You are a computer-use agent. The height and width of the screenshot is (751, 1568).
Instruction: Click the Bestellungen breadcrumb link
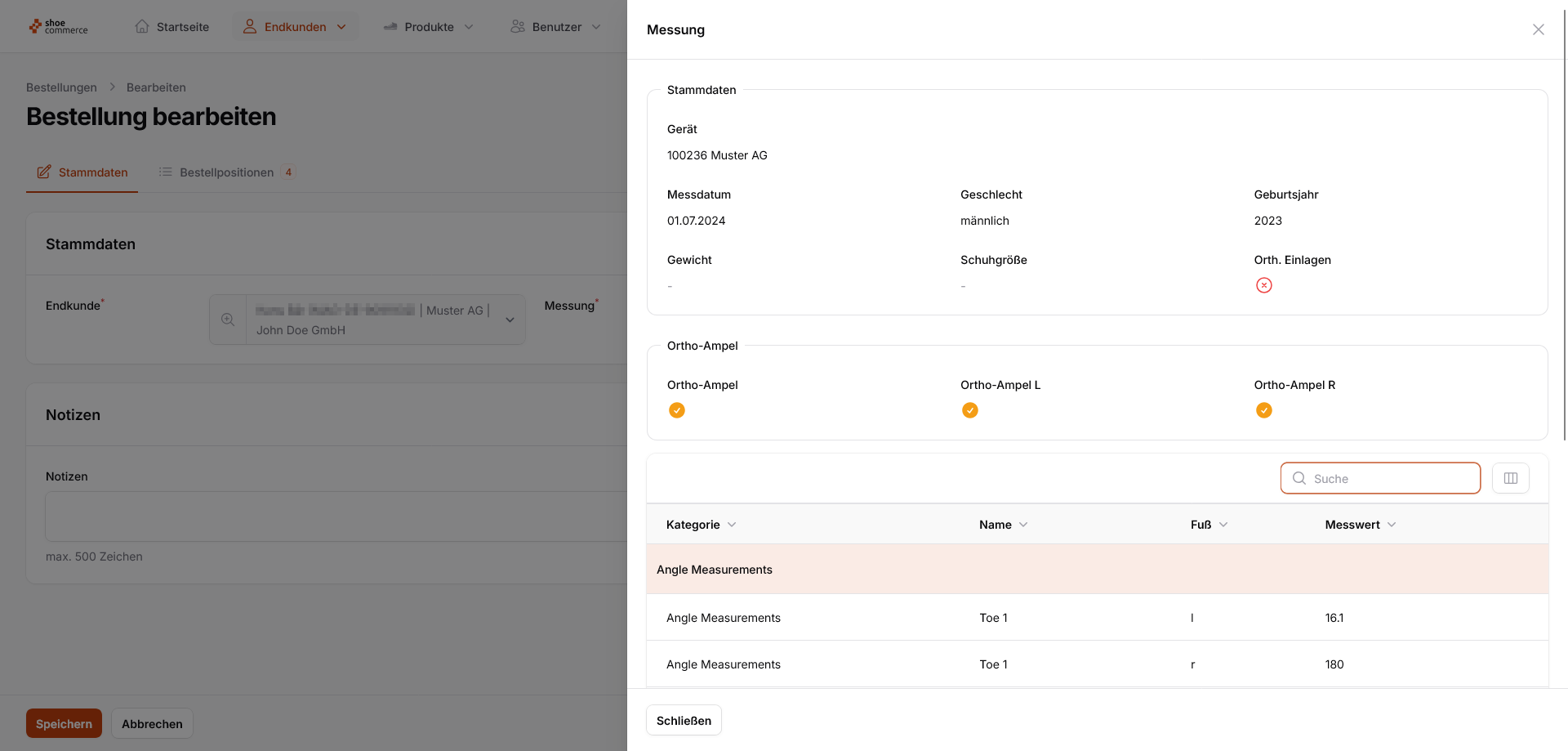[61, 87]
